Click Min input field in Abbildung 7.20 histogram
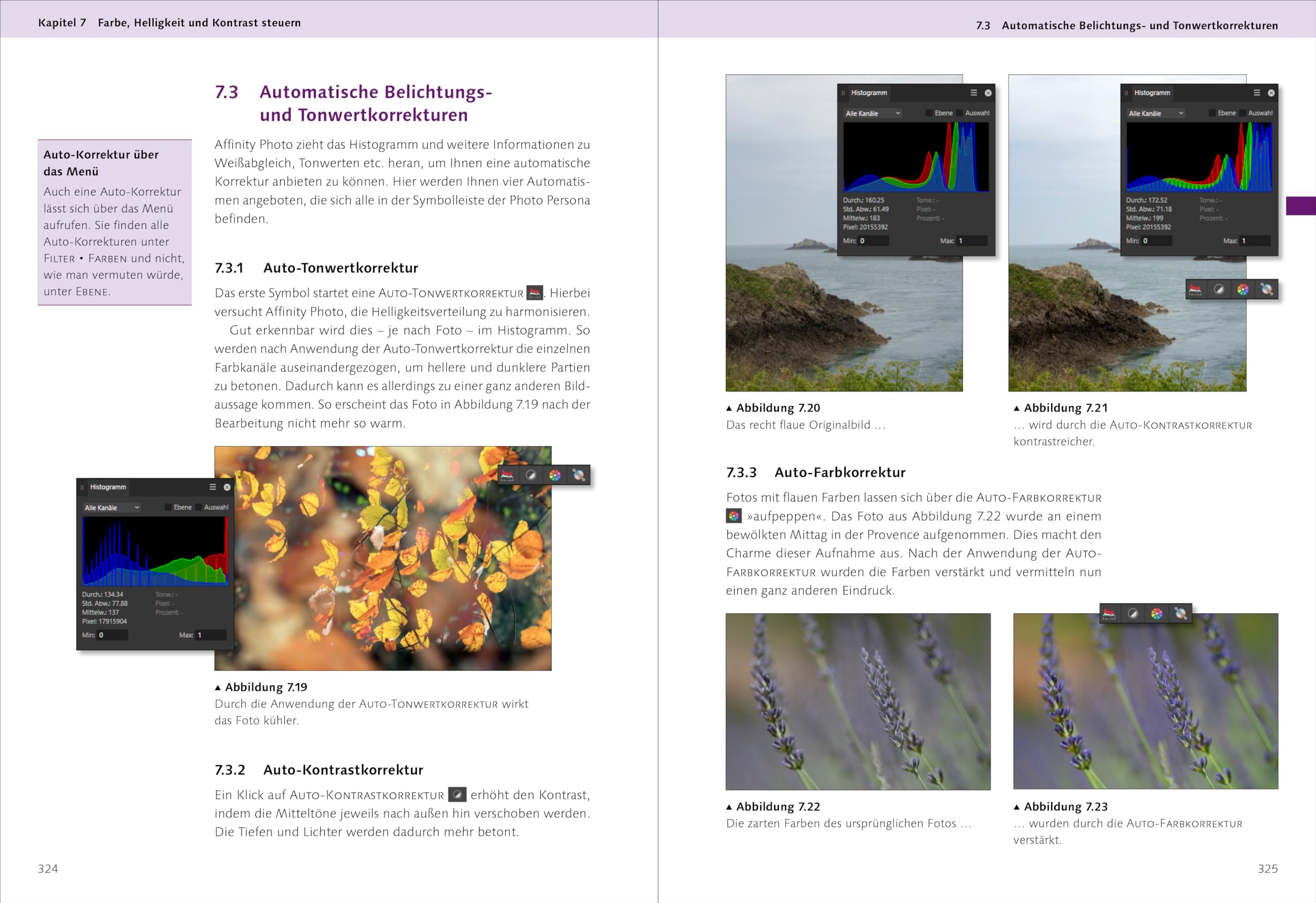Screen dimensions: 1316x903 [873, 241]
